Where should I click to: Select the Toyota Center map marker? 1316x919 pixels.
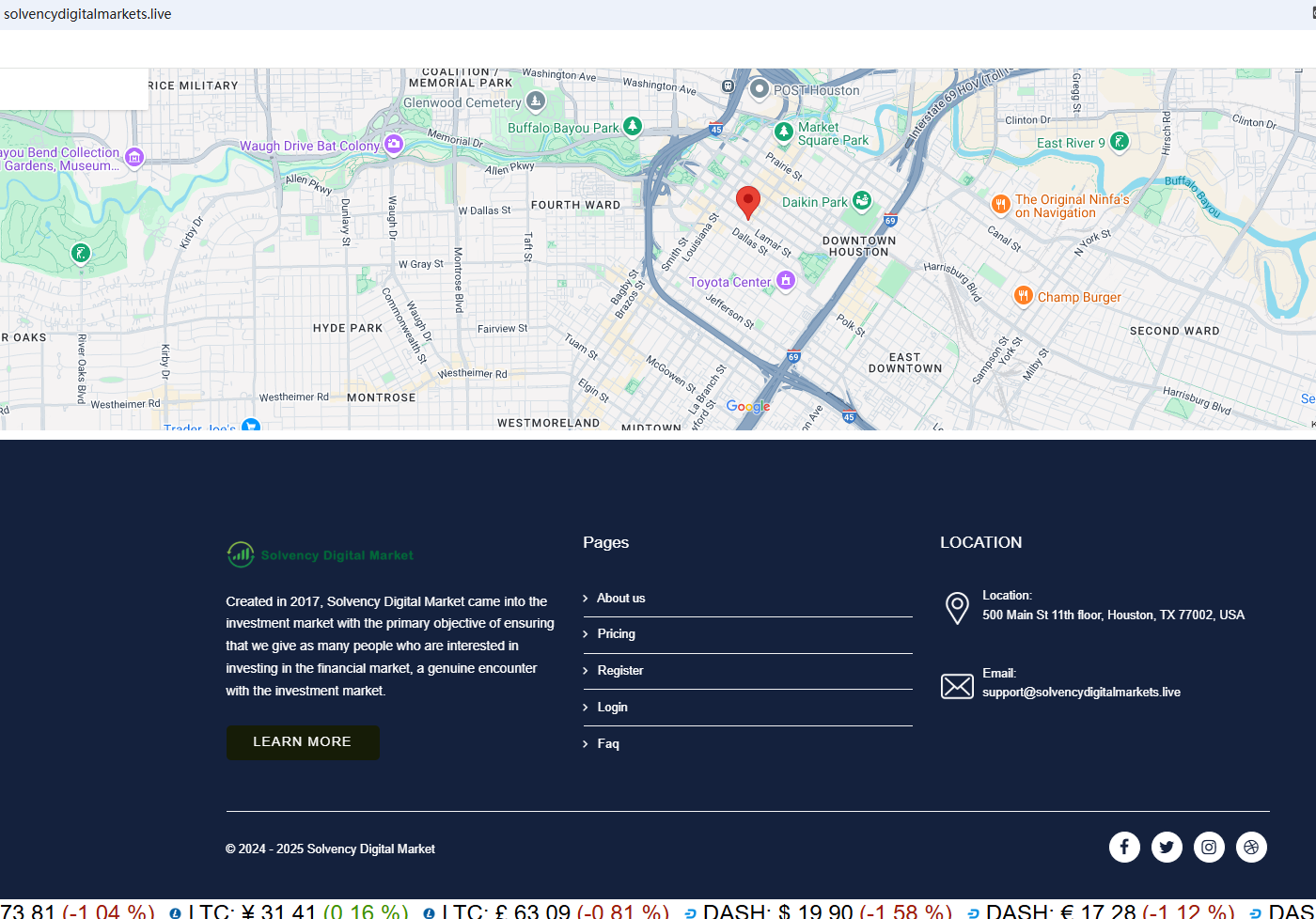[x=786, y=280]
